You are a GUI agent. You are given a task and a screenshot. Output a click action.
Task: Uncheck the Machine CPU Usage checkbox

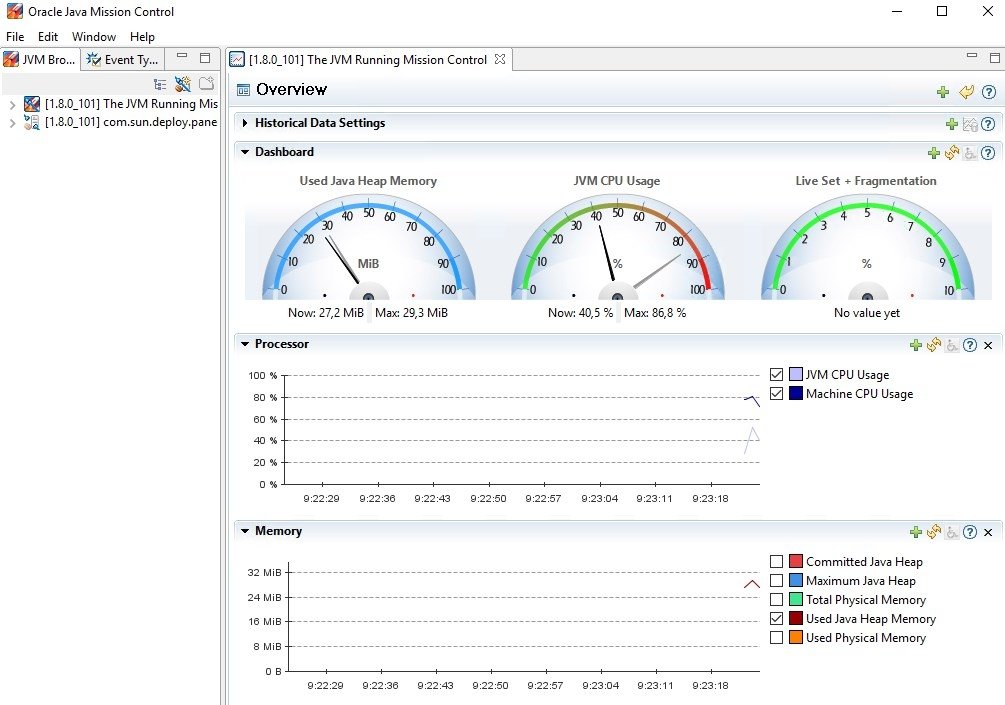coord(776,394)
